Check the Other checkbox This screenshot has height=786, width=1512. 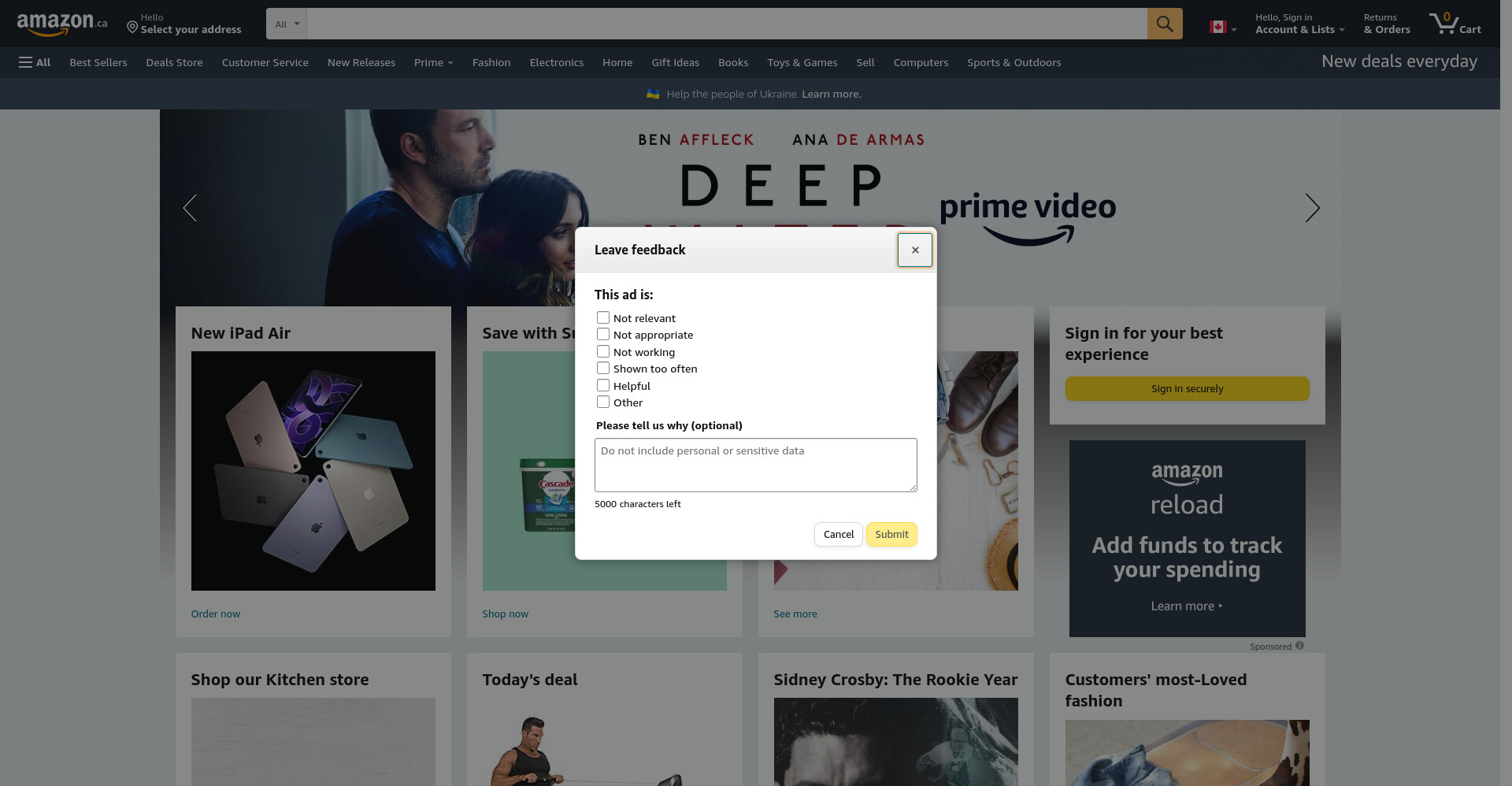coord(602,402)
